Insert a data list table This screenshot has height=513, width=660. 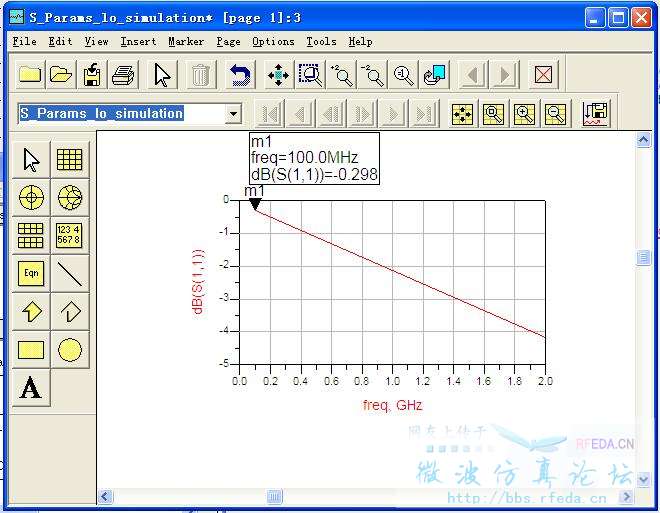pyautogui.click(x=69, y=235)
